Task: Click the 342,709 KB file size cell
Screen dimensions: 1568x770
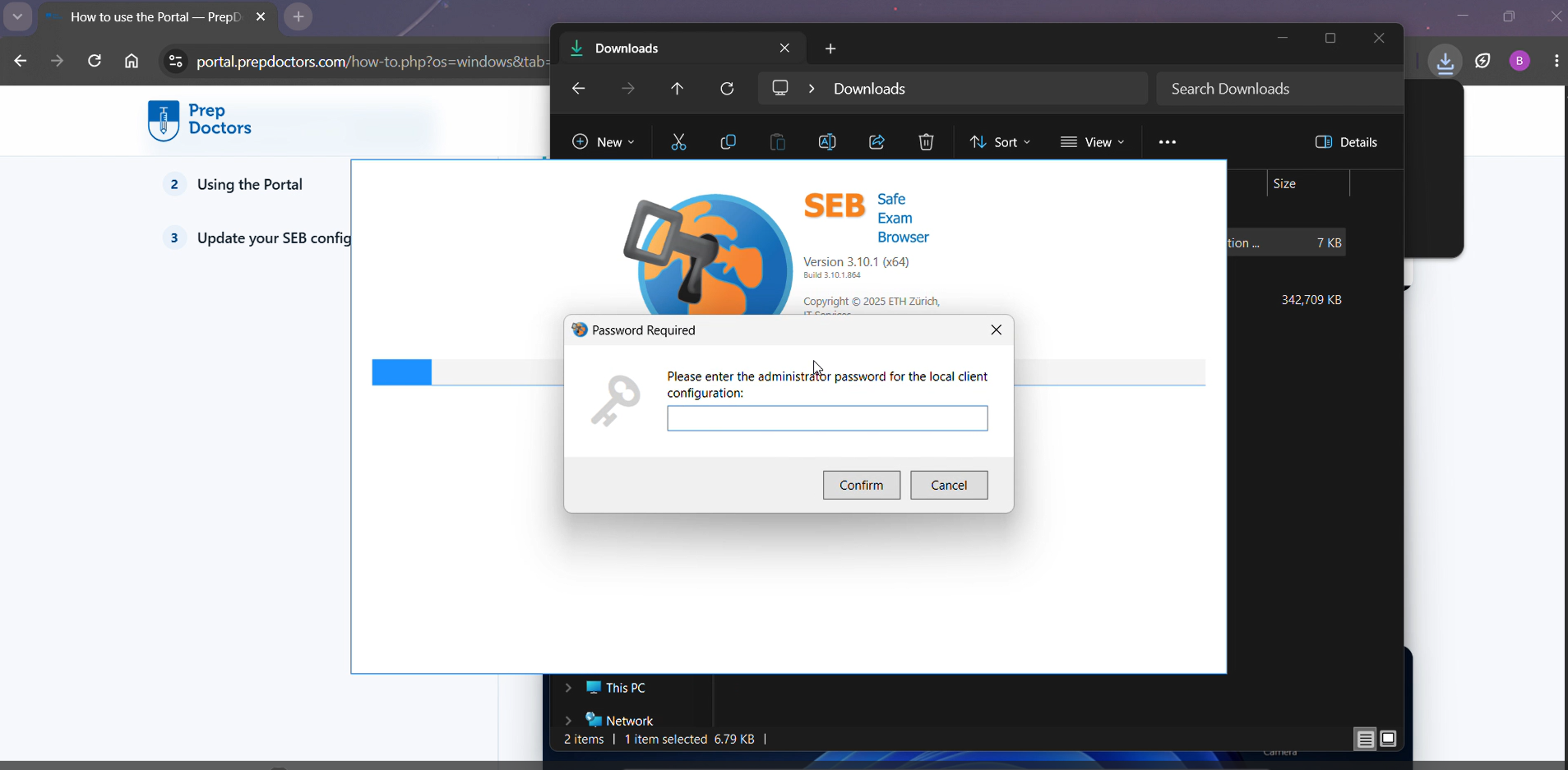Action: [1311, 301]
